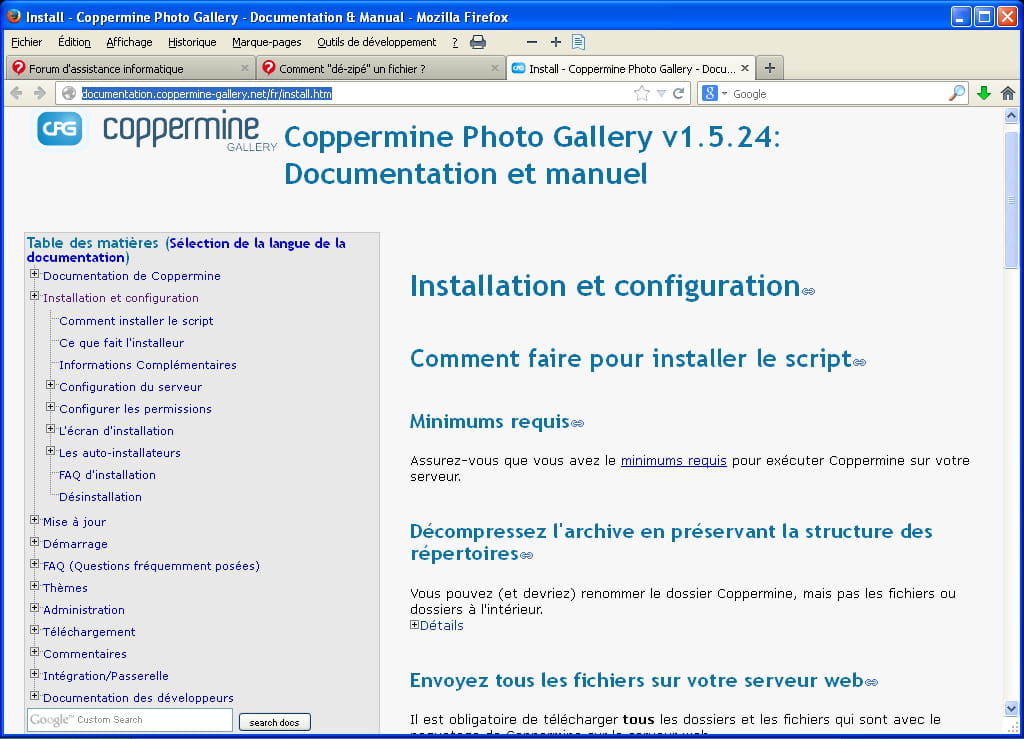1024x739 pixels.
Task: Click the site identity globe icon
Action: pyautogui.click(x=69, y=93)
